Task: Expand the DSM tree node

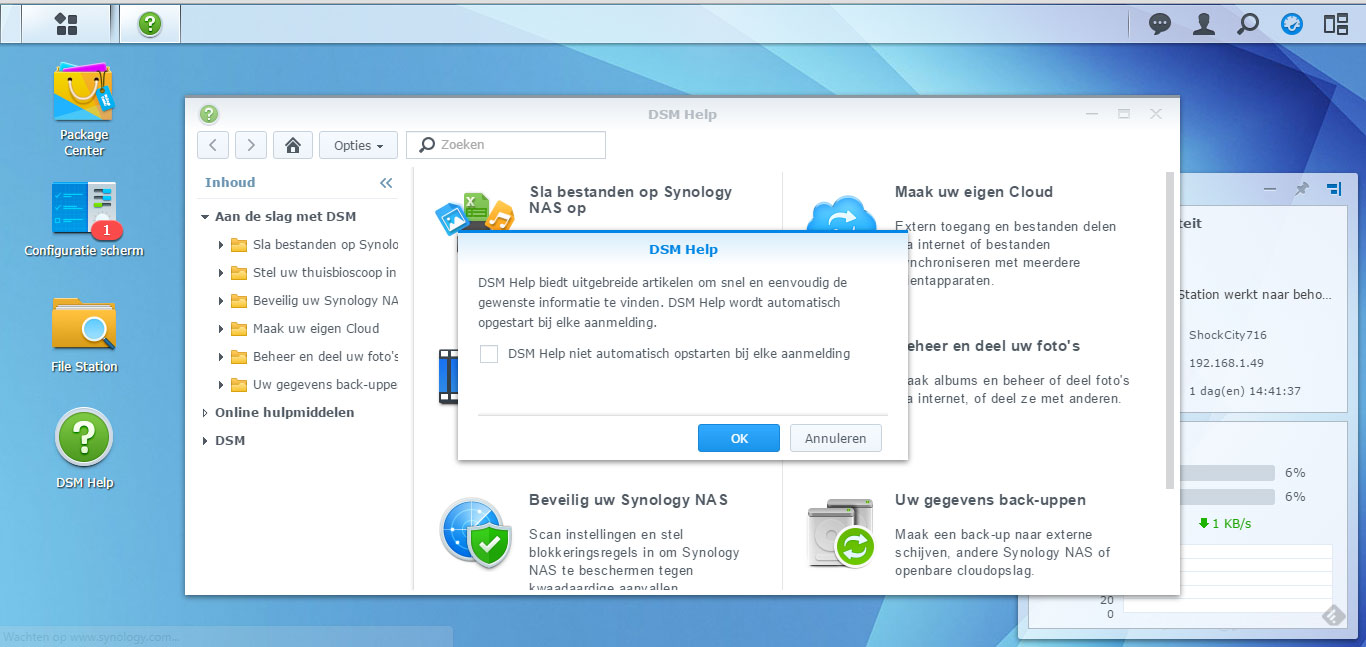Action: (x=204, y=441)
